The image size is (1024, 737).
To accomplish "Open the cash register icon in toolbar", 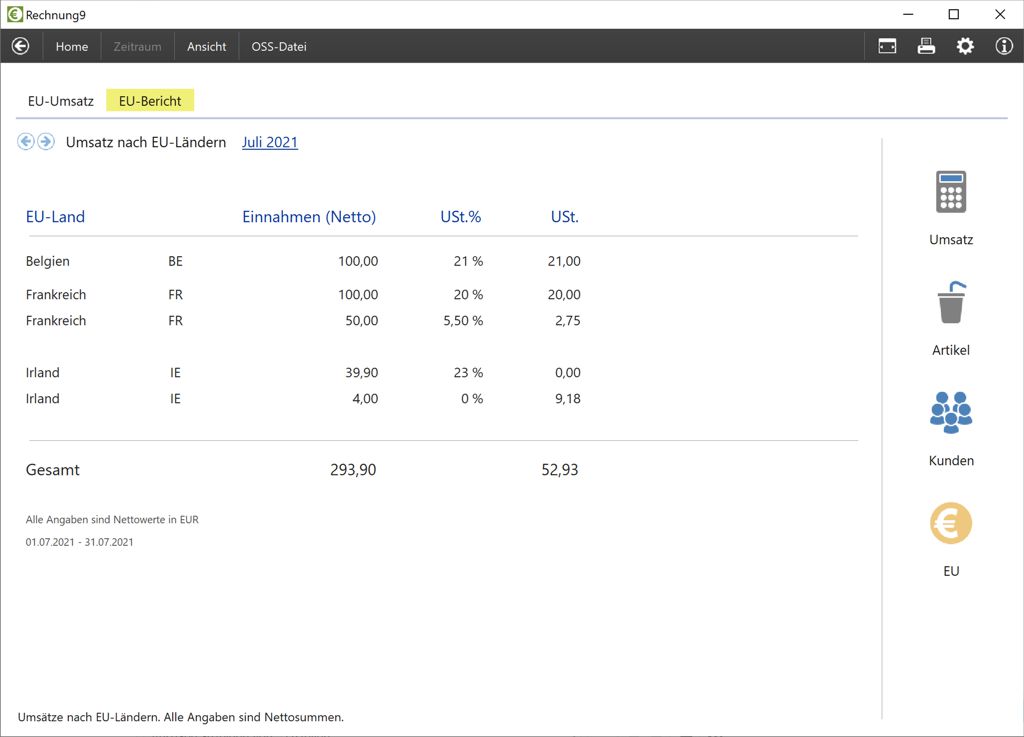I will pyautogui.click(x=887, y=46).
